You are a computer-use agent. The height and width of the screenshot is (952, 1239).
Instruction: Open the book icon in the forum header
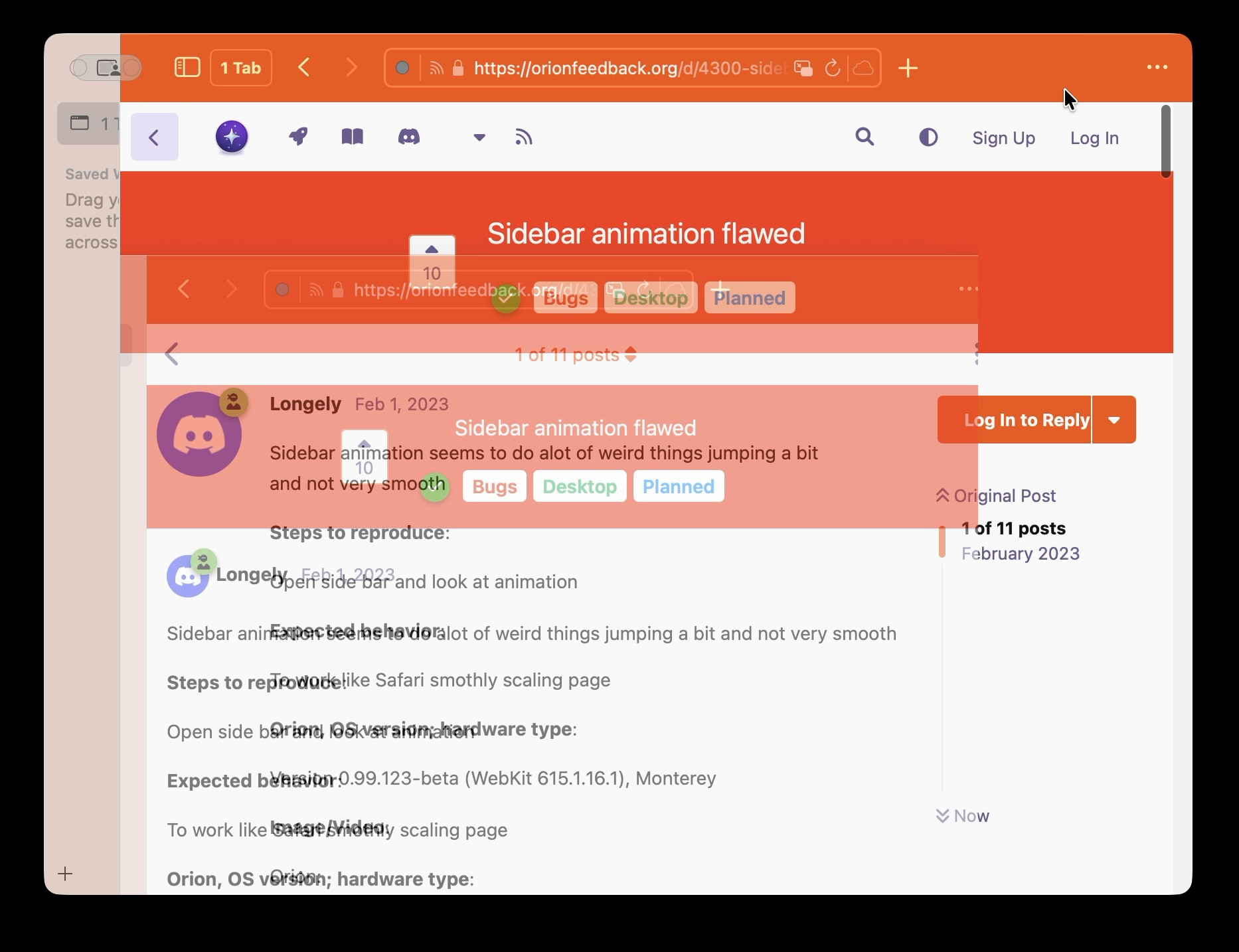352,137
